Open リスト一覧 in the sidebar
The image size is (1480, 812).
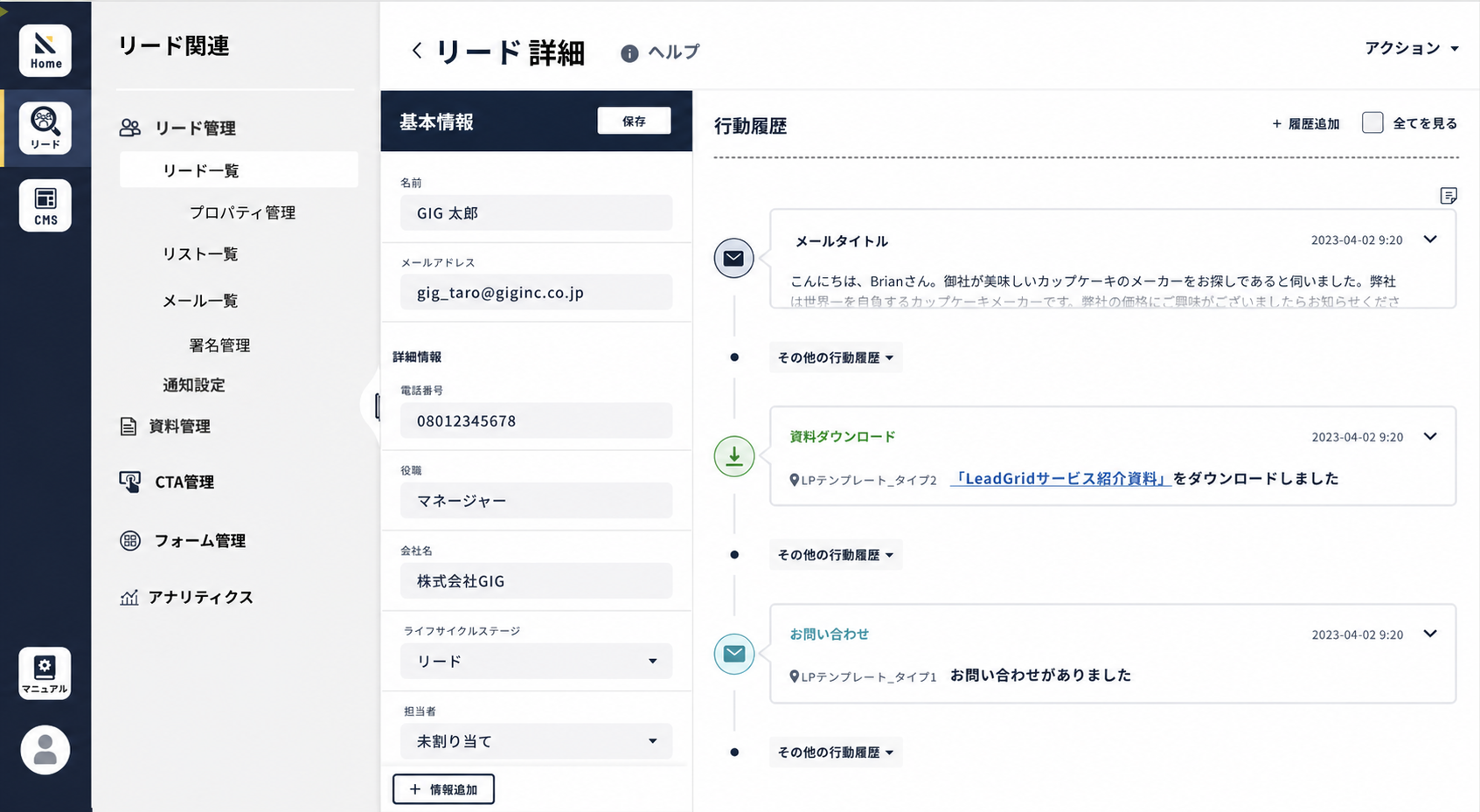[x=200, y=253]
